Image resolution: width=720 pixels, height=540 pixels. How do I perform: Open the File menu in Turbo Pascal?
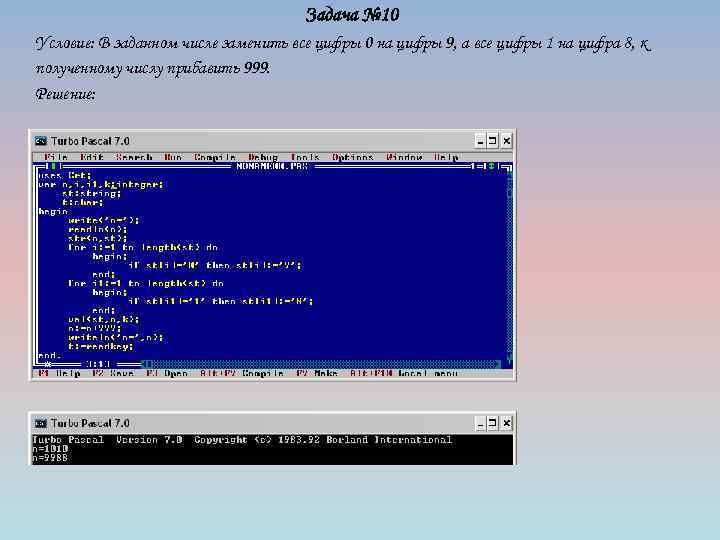point(56,158)
